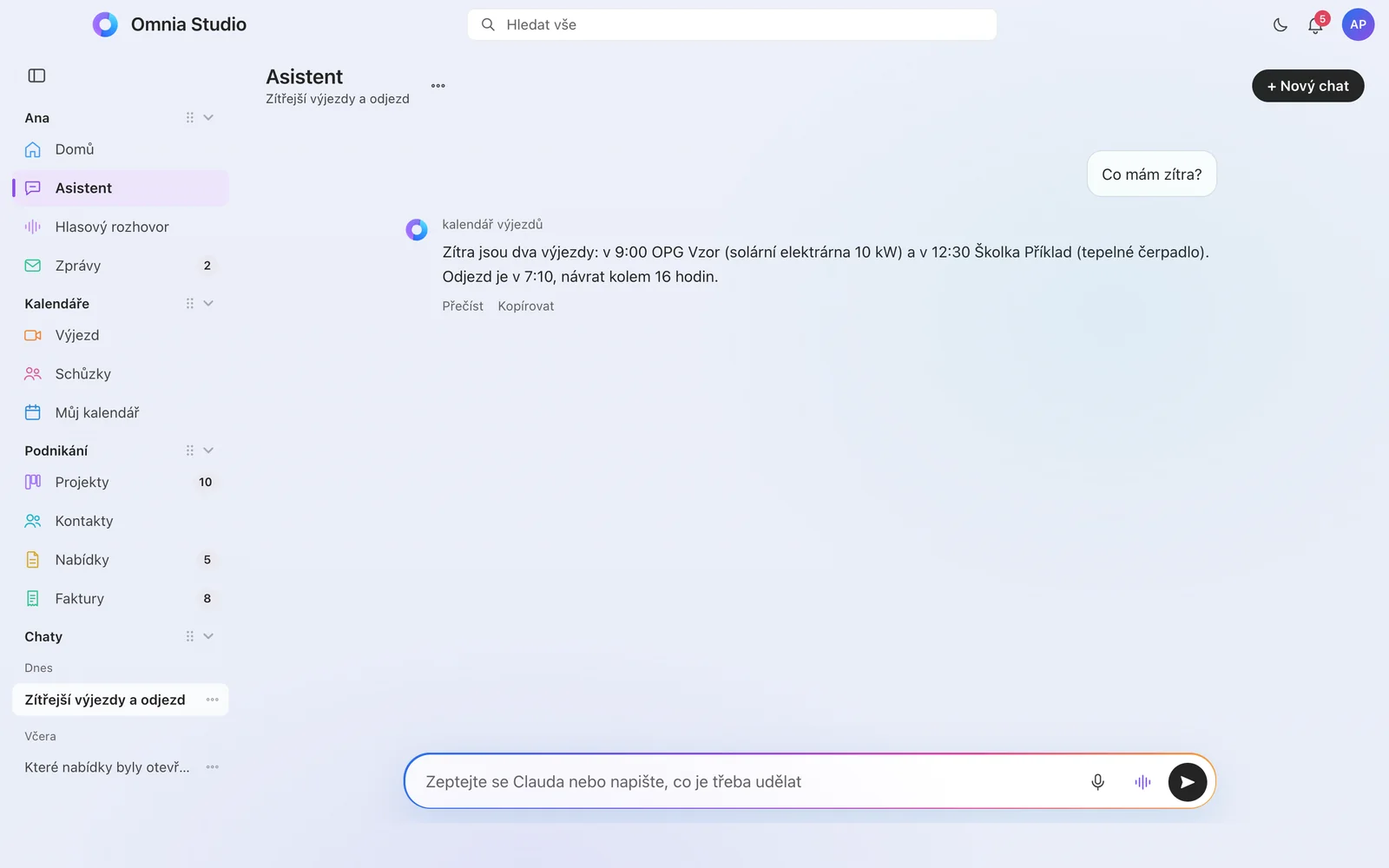Open Projekty list

click(121, 483)
